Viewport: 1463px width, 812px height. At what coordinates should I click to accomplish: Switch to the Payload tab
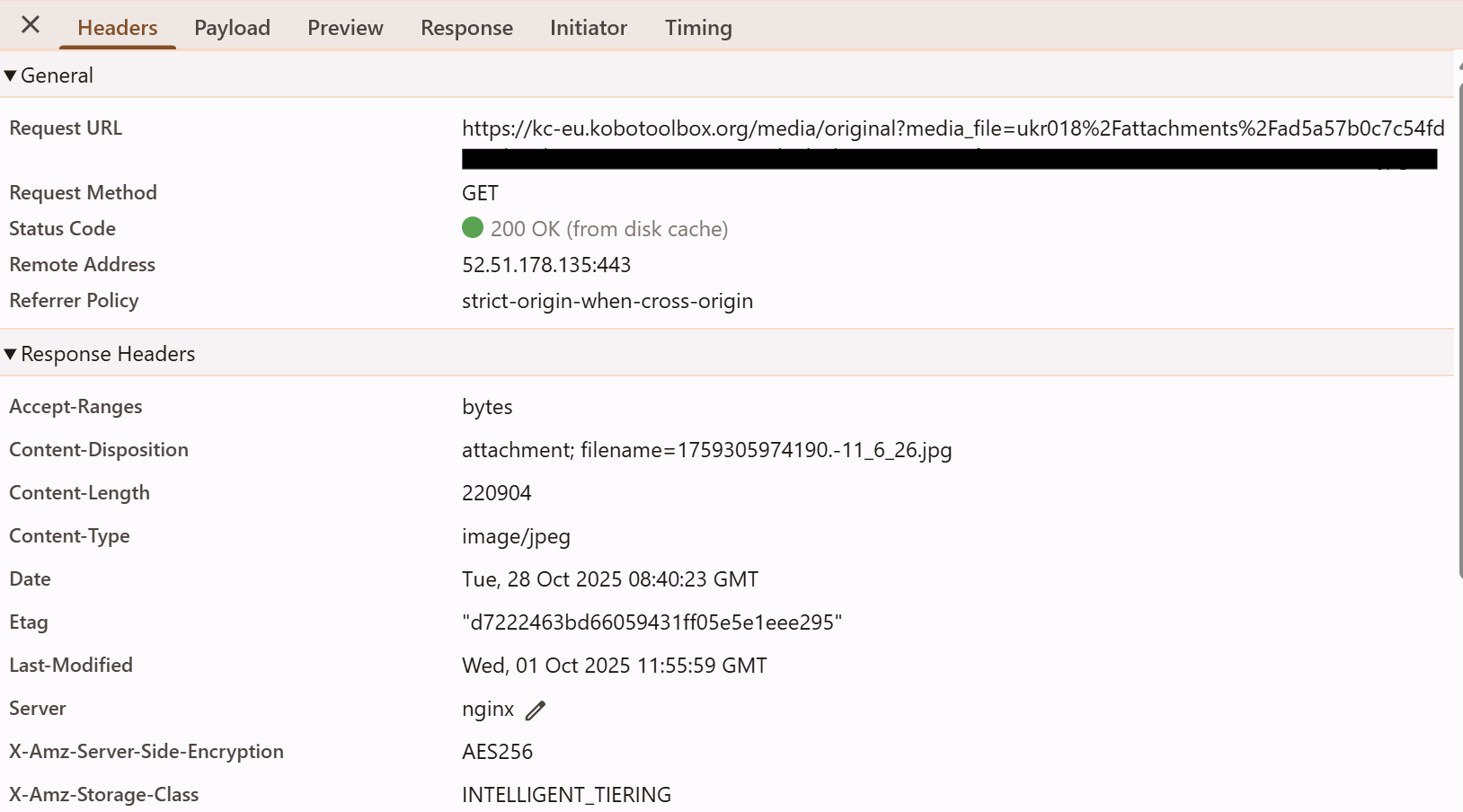coord(232,28)
